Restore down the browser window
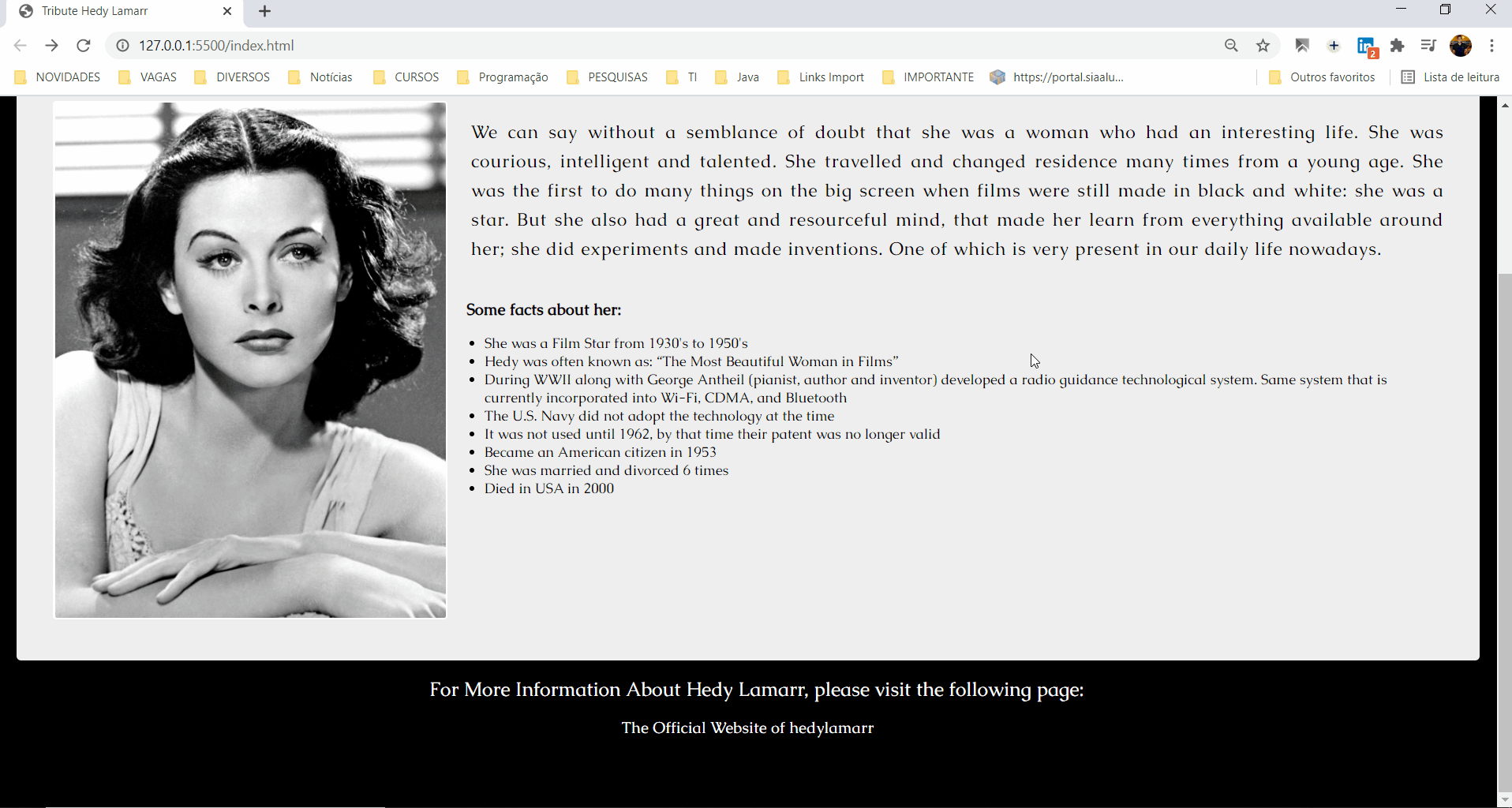The image size is (1512, 808). tap(1446, 9)
